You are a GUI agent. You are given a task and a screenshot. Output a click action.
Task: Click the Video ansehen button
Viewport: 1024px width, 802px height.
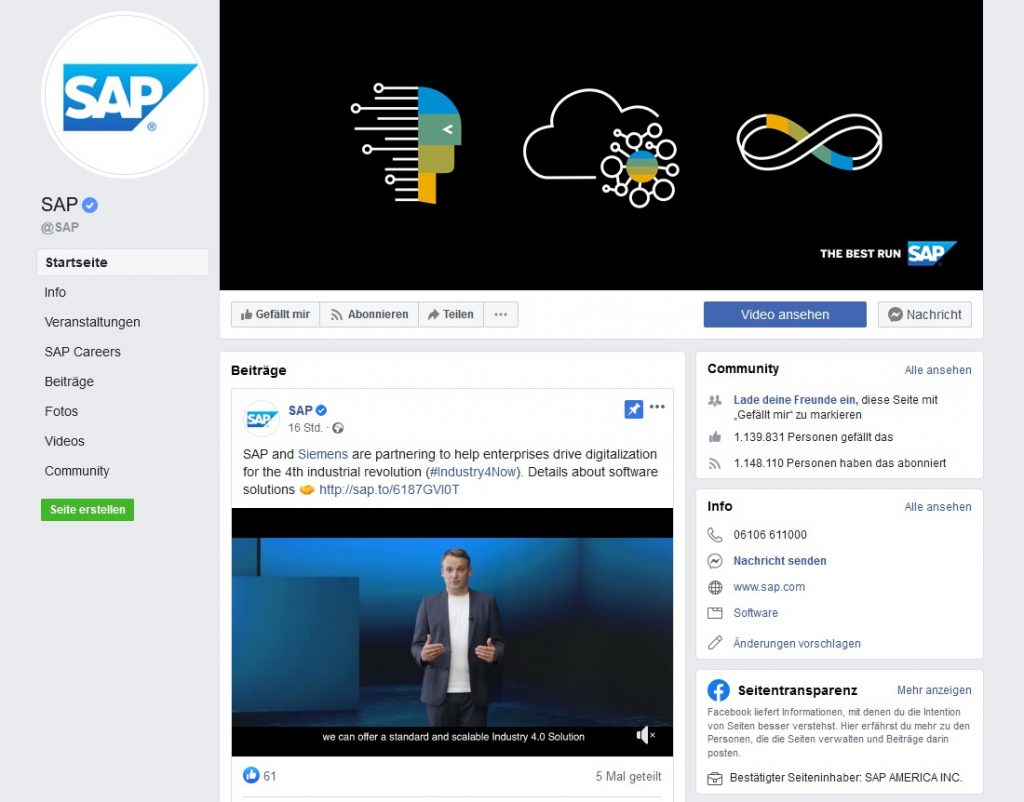[x=785, y=314]
